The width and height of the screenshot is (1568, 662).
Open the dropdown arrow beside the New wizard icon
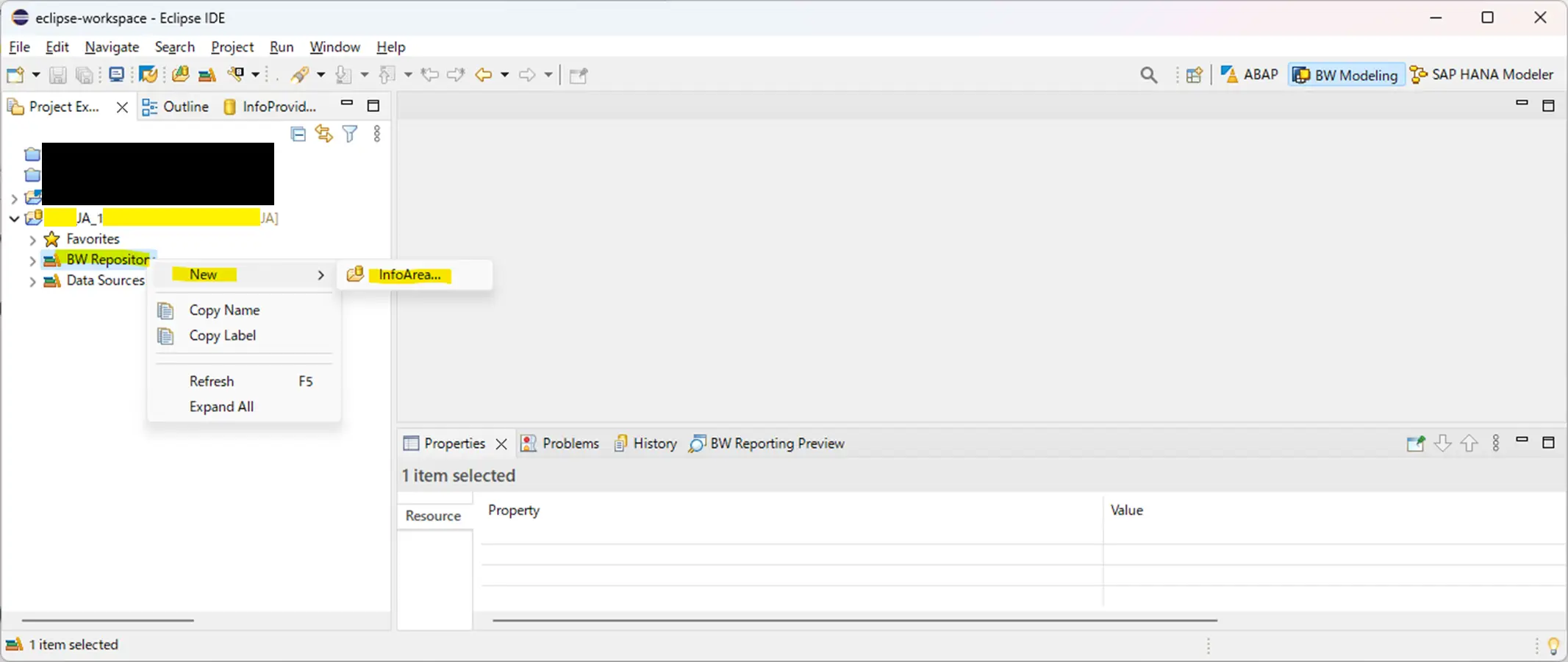tap(35, 75)
